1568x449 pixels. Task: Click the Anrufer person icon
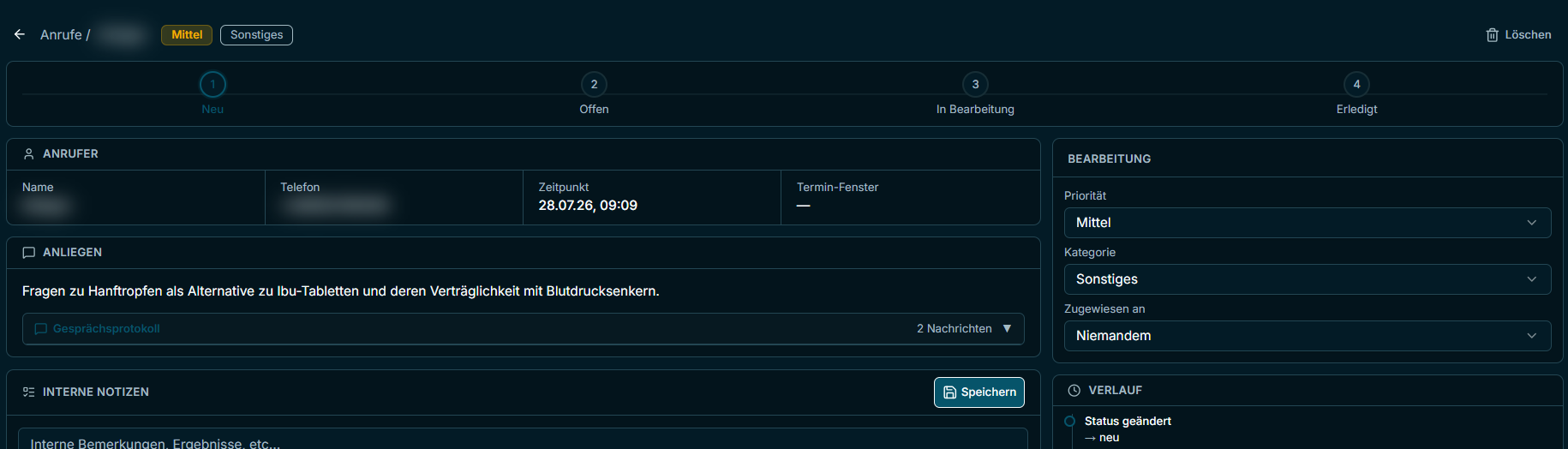tap(28, 154)
